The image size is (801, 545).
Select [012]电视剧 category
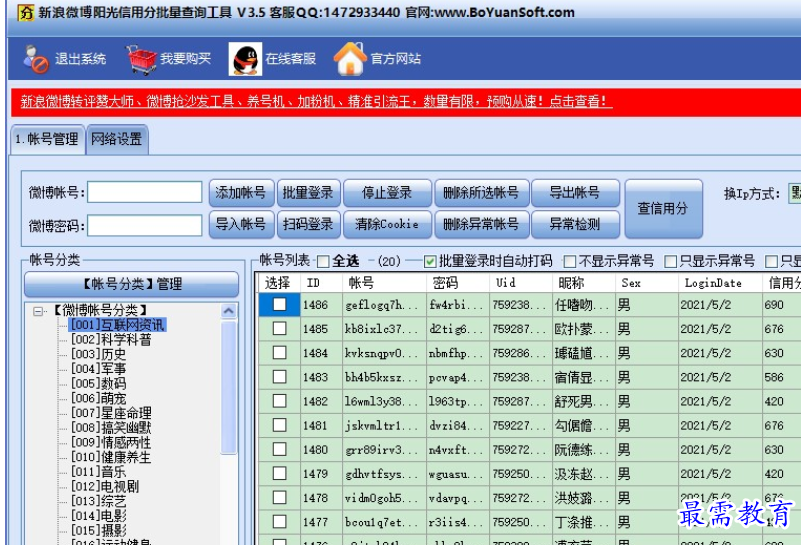click(105, 486)
